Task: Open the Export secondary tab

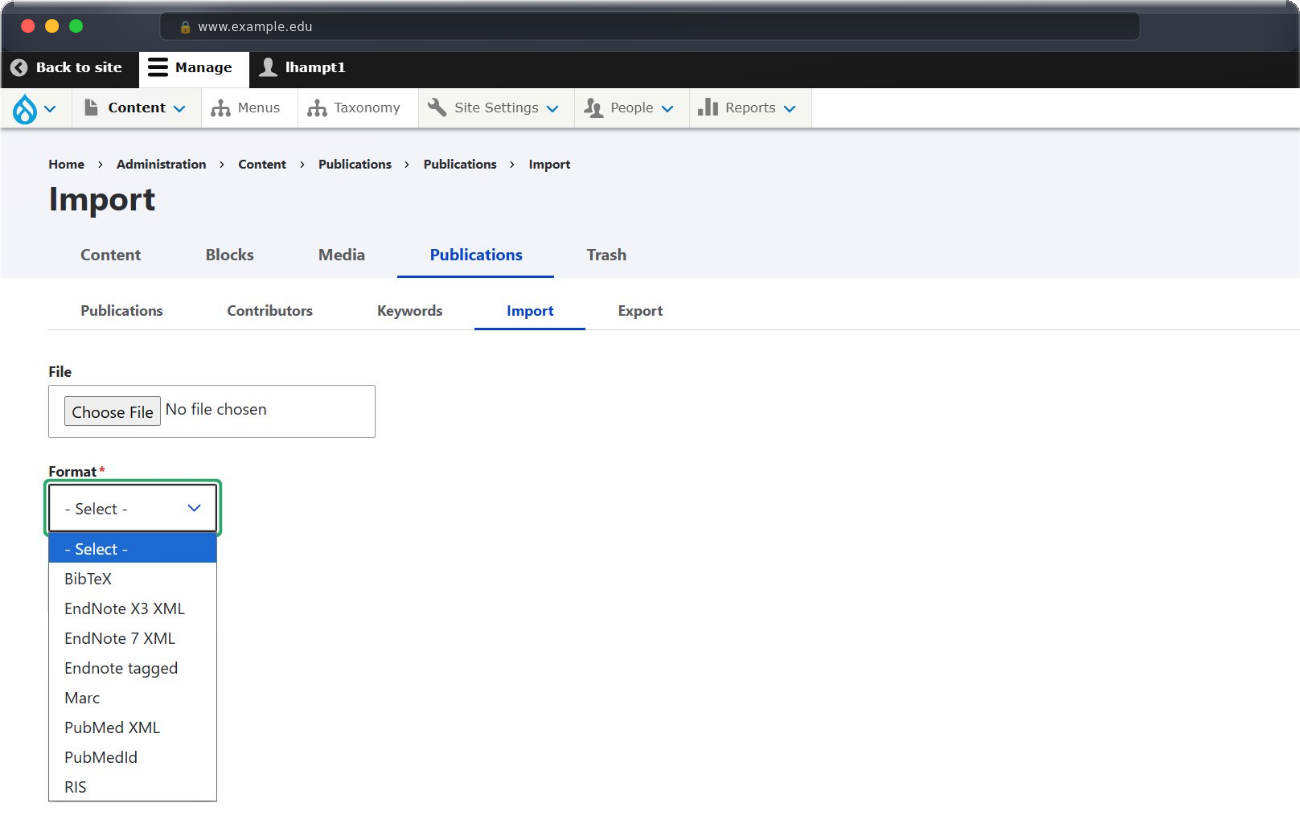Action: (x=640, y=311)
